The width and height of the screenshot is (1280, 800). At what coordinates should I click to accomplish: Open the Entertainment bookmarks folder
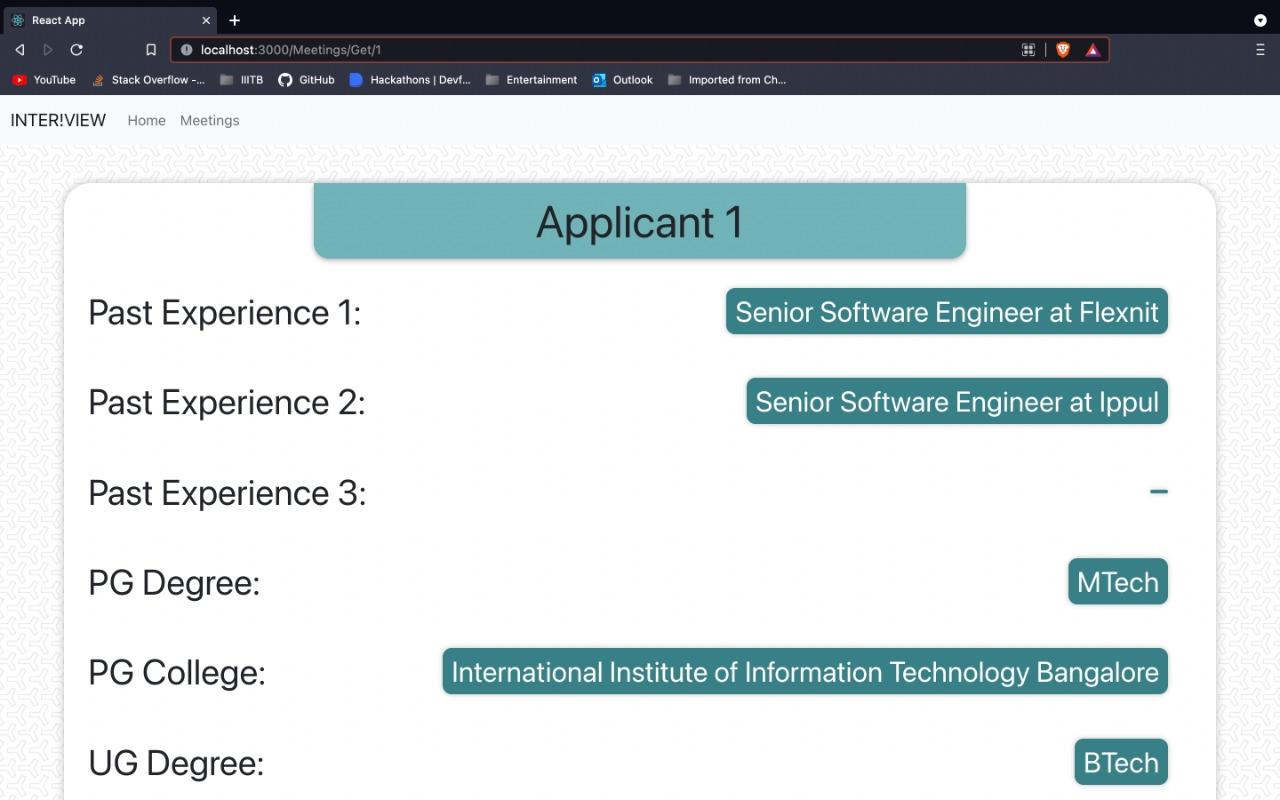point(531,80)
